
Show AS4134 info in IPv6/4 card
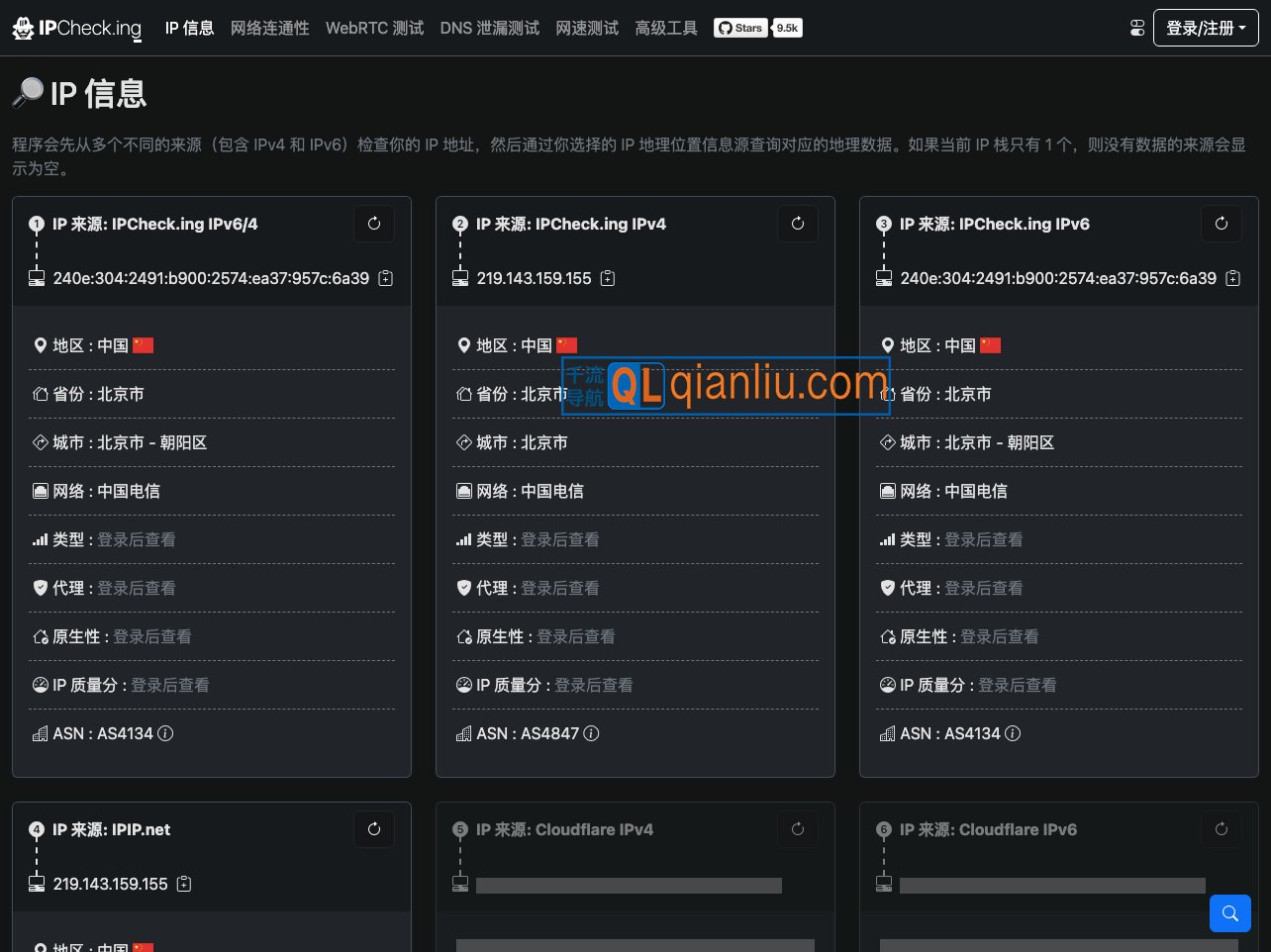(x=166, y=733)
